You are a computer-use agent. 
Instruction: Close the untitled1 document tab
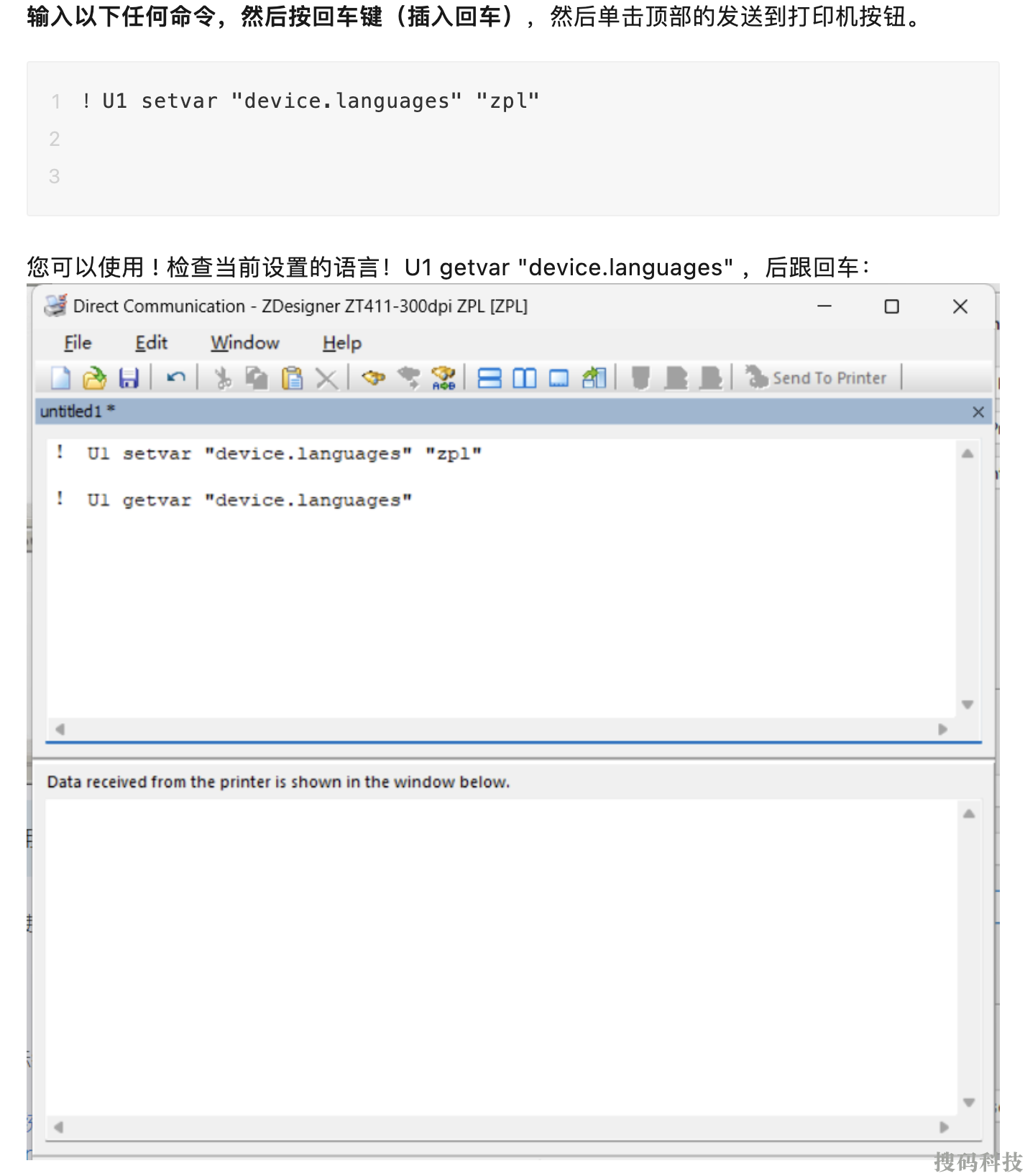coord(978,412)
